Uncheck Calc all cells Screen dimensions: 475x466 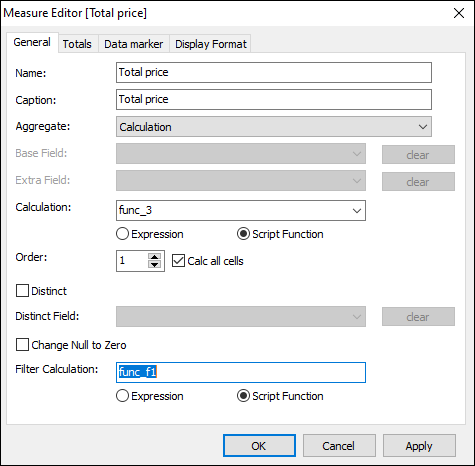(178, 261)
